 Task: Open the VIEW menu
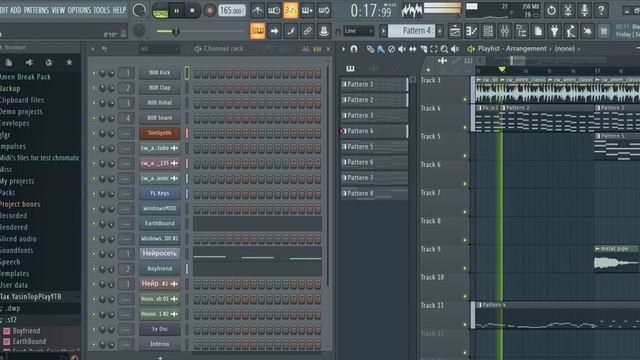coord(58,10)
